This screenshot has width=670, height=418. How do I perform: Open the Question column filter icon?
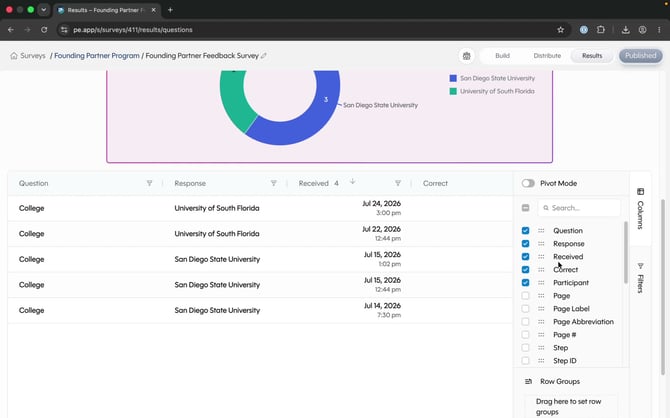[149, 183]
